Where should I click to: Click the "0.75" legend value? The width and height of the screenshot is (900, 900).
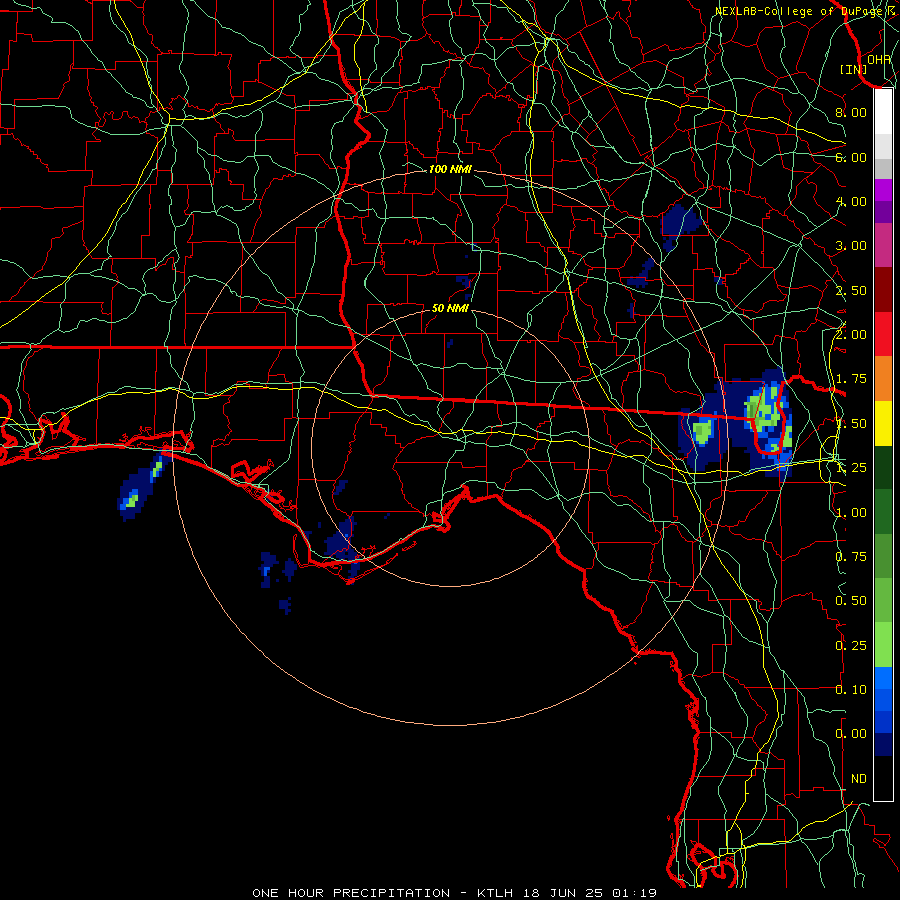click(851, 557)
